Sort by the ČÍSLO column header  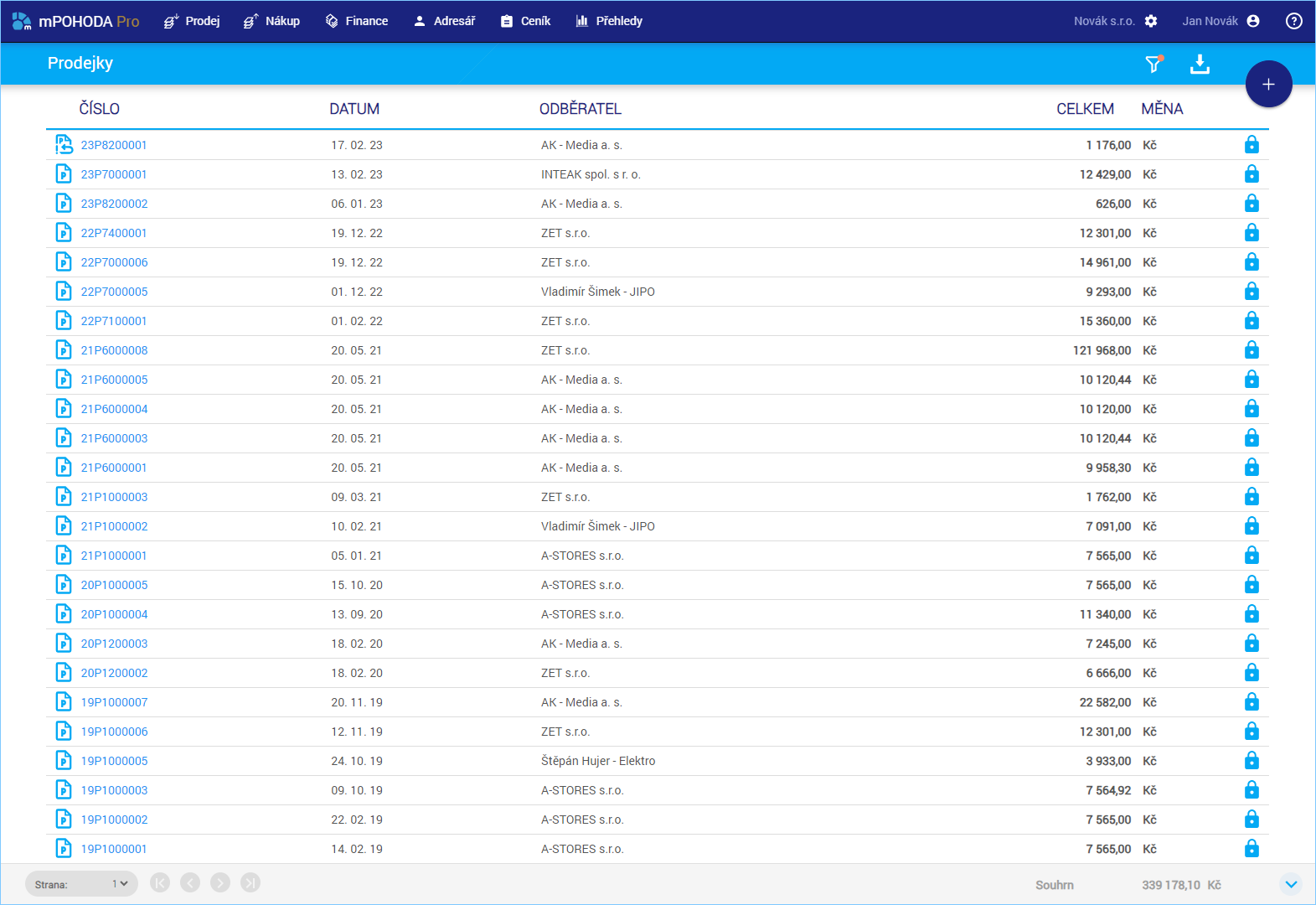point(100,109)
